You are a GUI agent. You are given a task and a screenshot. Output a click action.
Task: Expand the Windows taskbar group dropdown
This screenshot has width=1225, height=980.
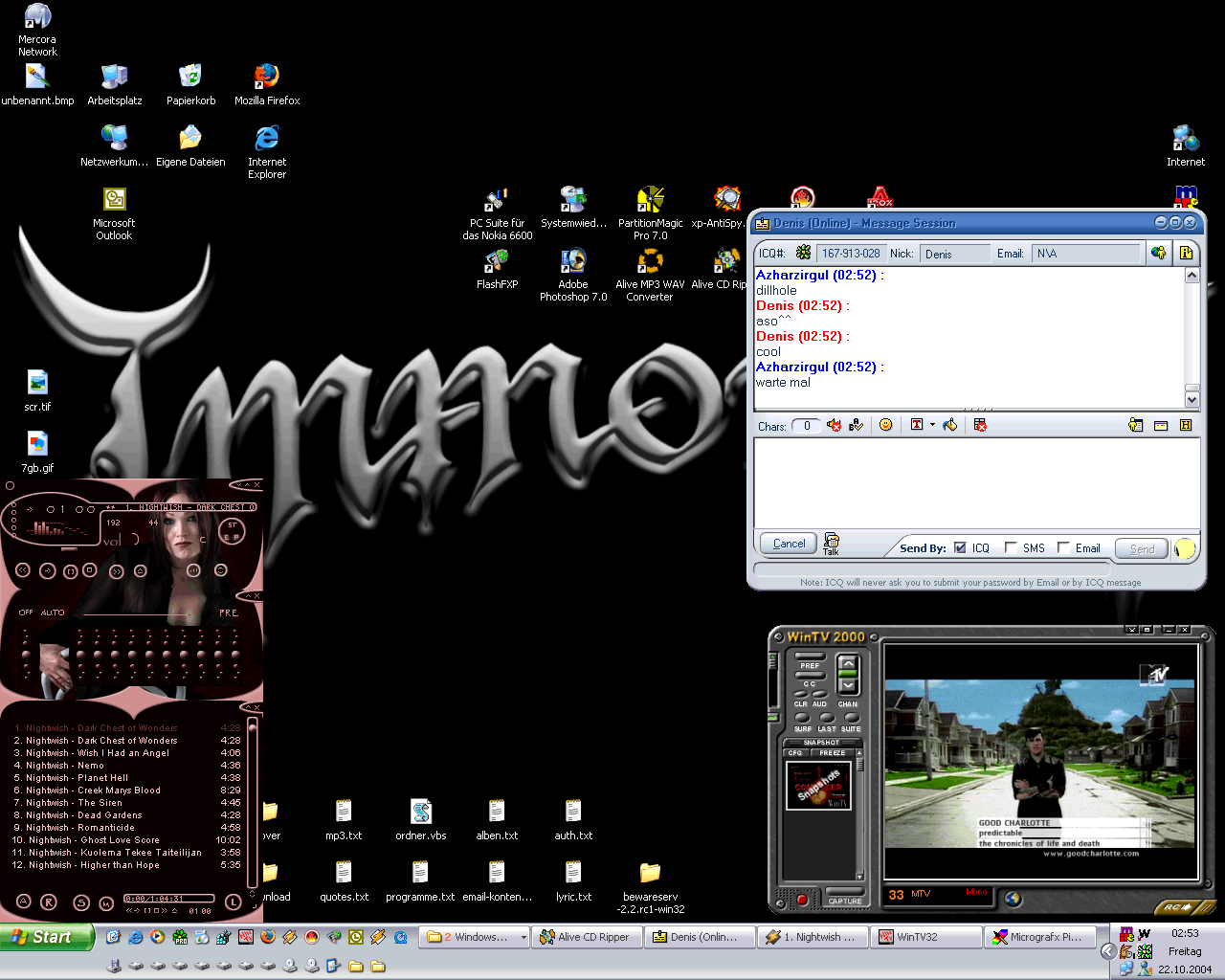[x=523, y=938]
